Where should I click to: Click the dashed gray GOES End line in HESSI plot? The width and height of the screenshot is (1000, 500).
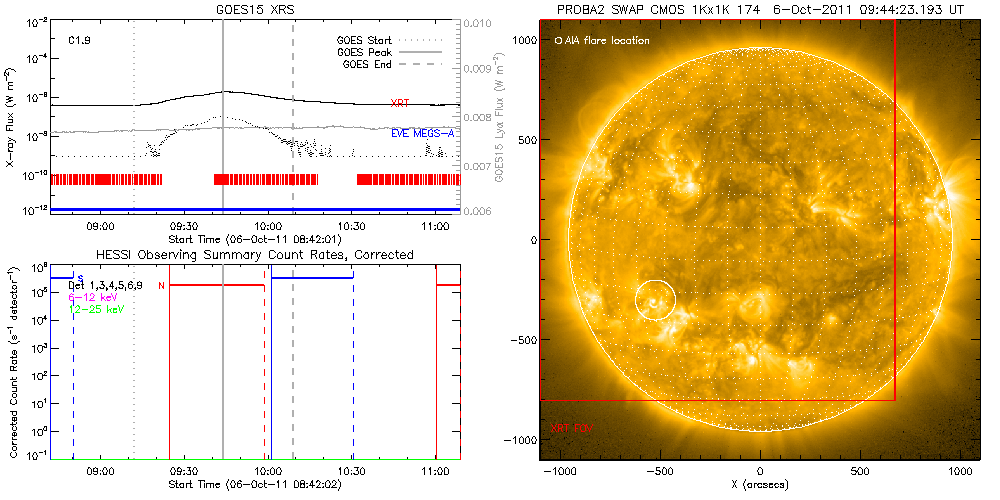tap(293, 400)
